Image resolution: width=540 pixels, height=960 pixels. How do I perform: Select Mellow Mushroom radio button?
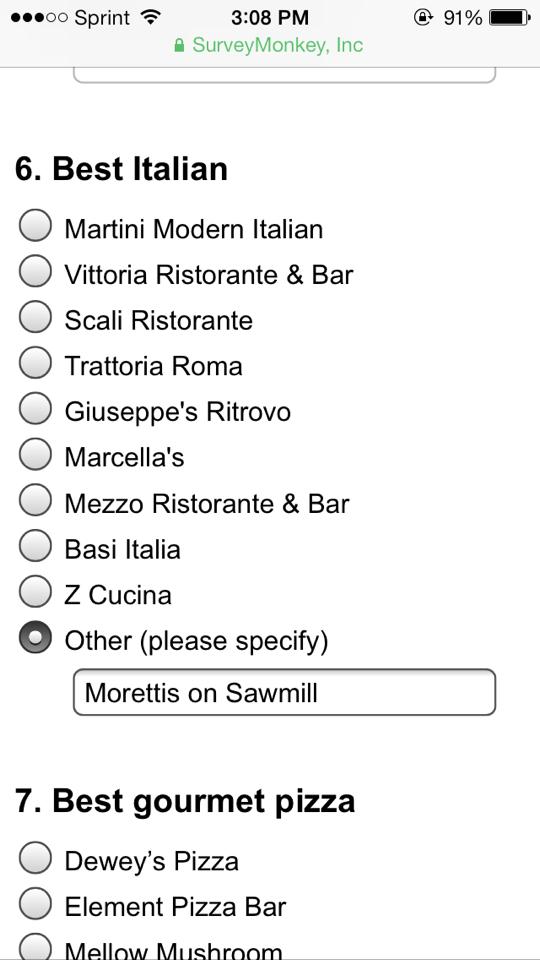tap(35, 947)
